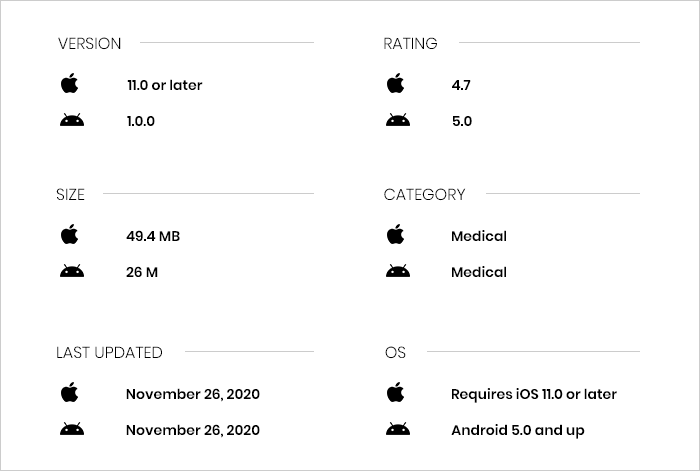Click the Apple icon under Last Updated

tap(69, 393)
